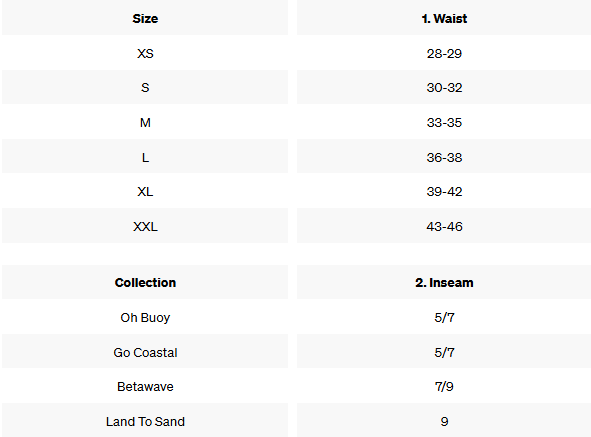Click the Size column header

[x=145, y=18]
